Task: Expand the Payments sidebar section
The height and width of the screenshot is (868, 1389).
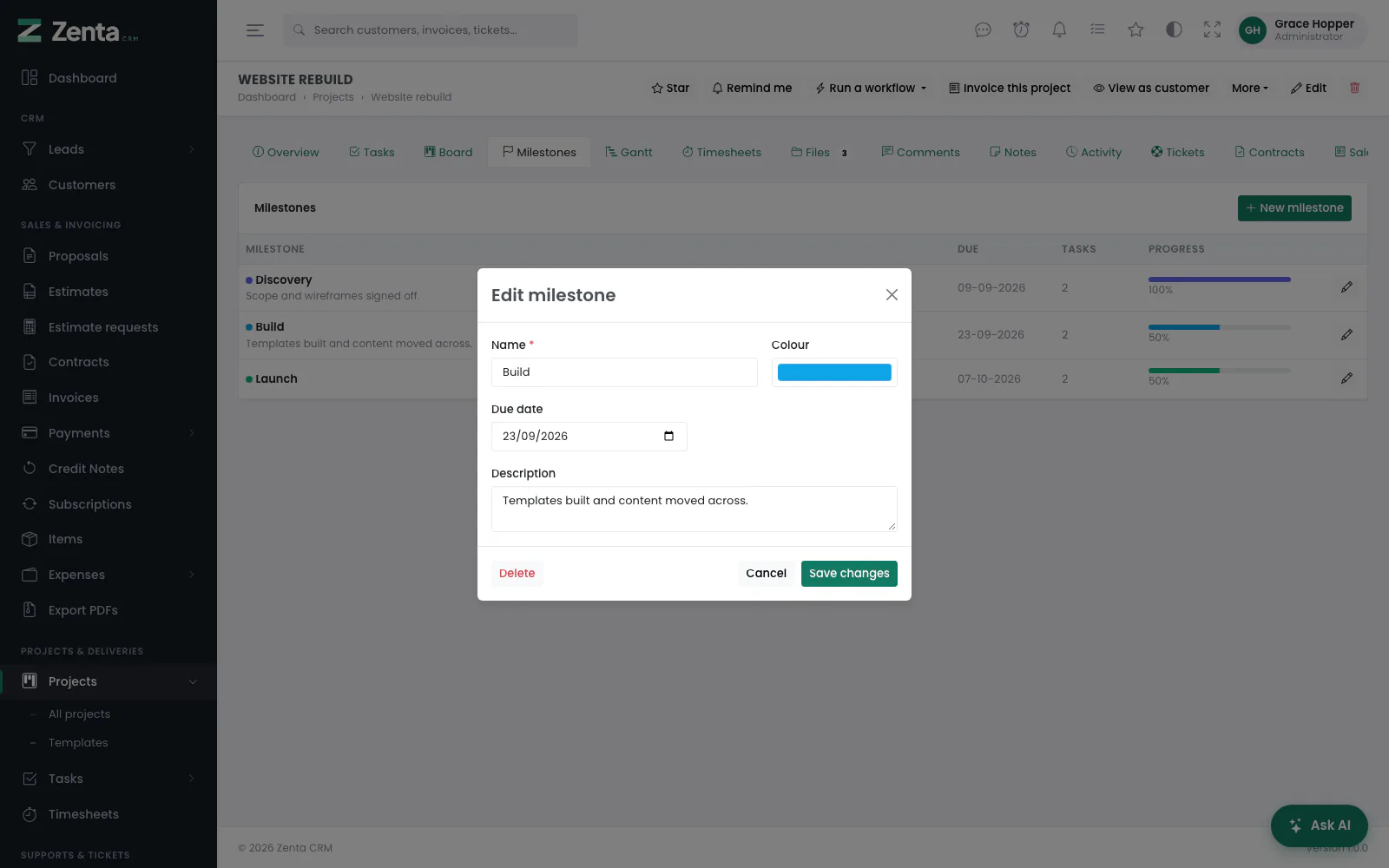Action: click(109, 433)
